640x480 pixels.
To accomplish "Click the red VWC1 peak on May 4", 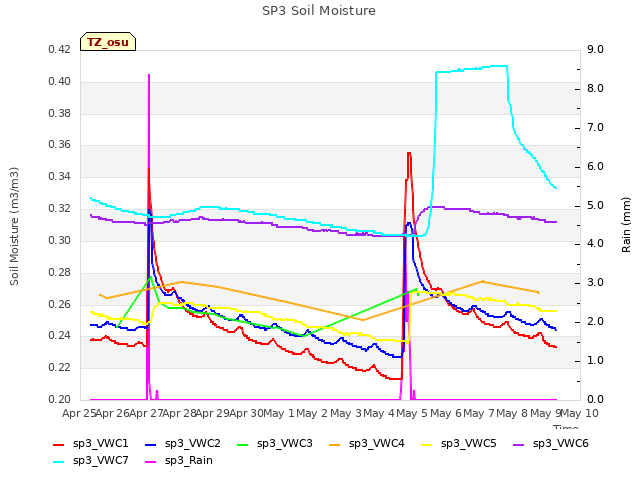I will pos(409,154).
